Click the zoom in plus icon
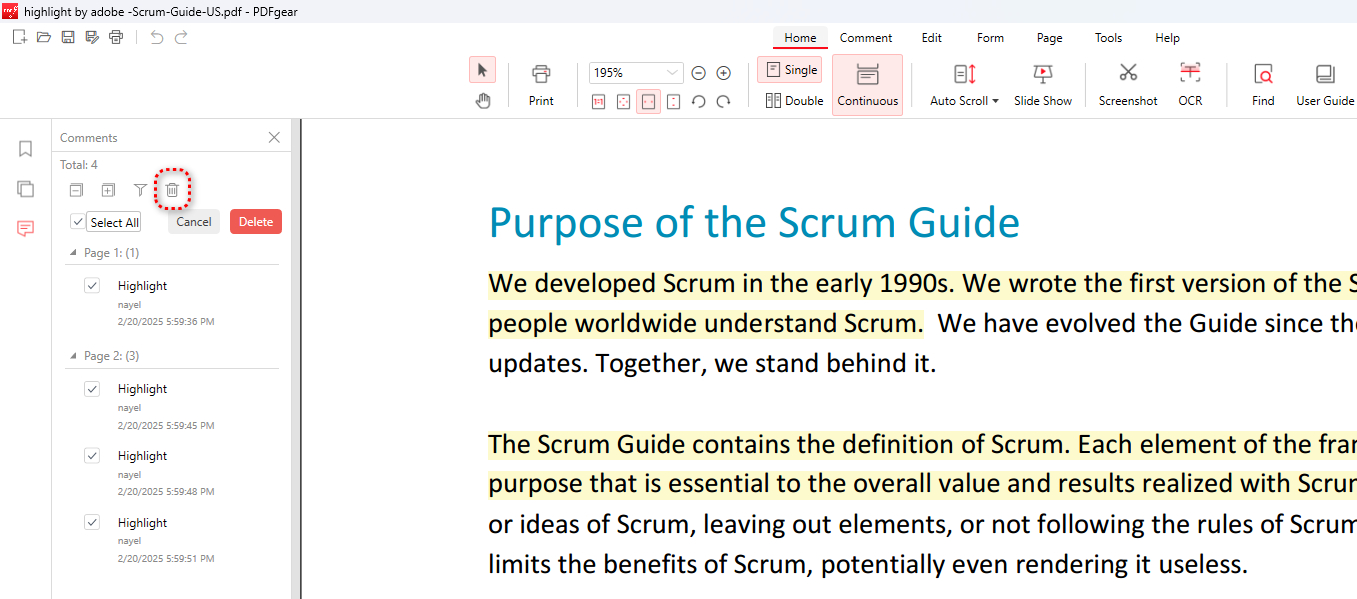 (724, 73)
